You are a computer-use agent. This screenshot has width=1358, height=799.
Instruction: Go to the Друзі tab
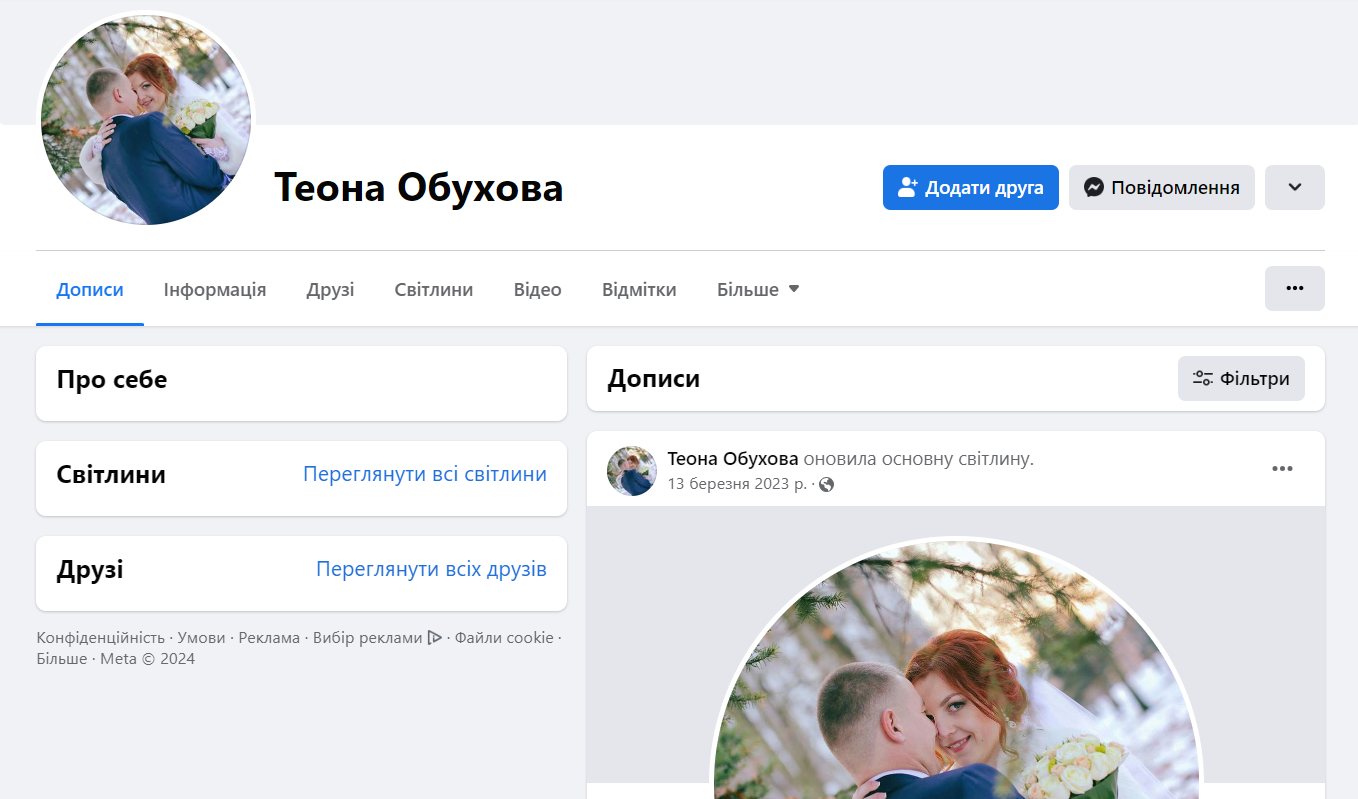tap(330, 290)
